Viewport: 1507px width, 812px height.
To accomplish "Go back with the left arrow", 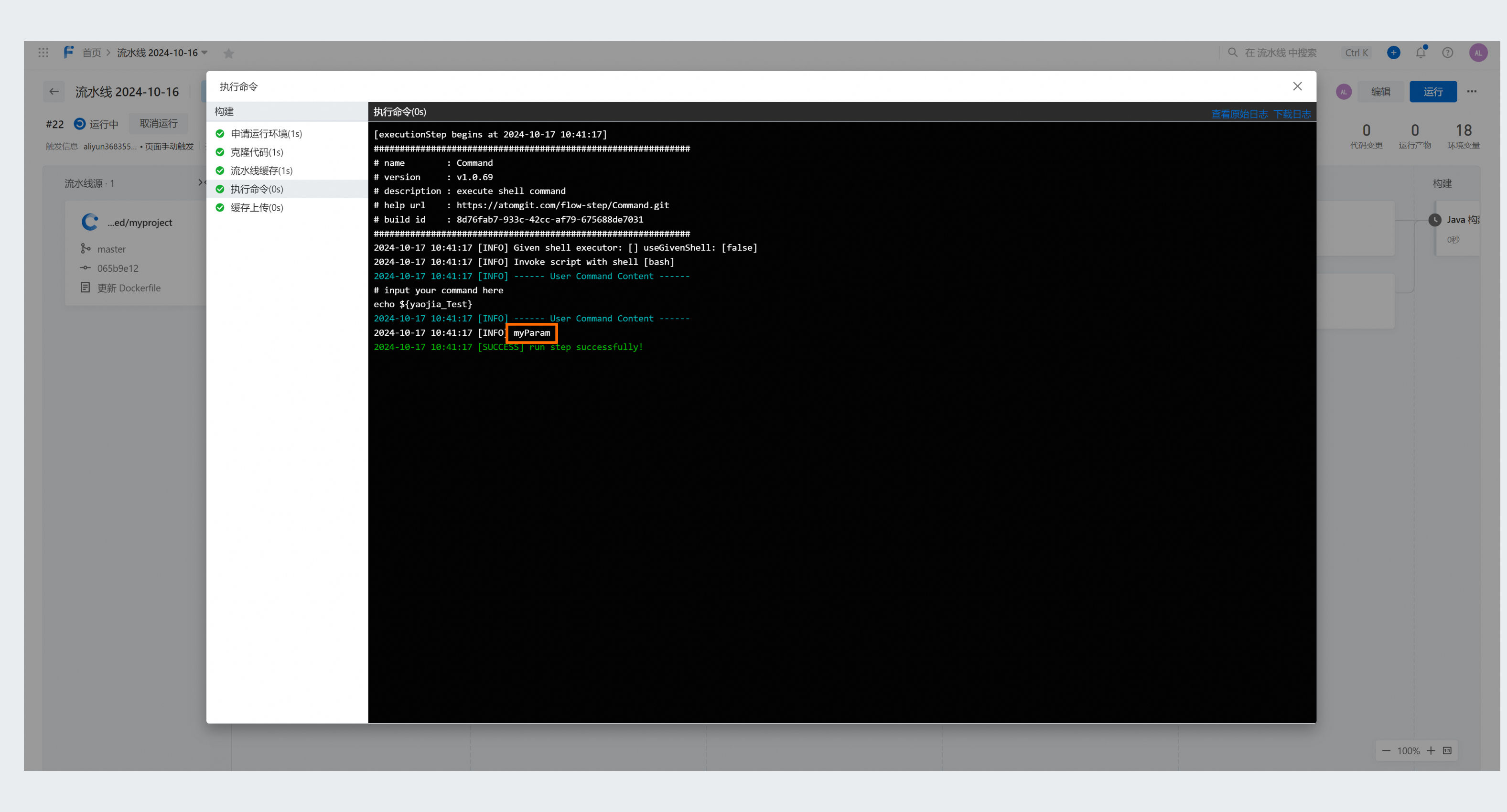I will [54, 91].
